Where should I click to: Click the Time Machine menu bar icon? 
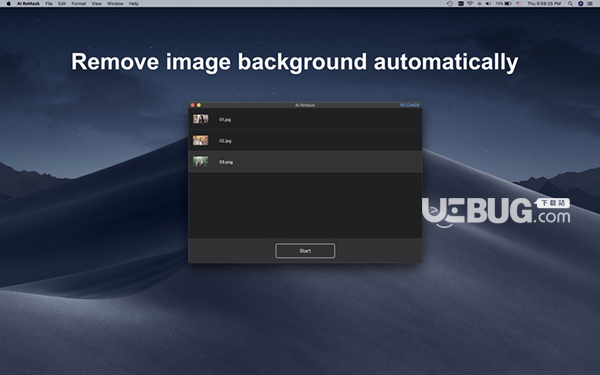coord(450,3)
